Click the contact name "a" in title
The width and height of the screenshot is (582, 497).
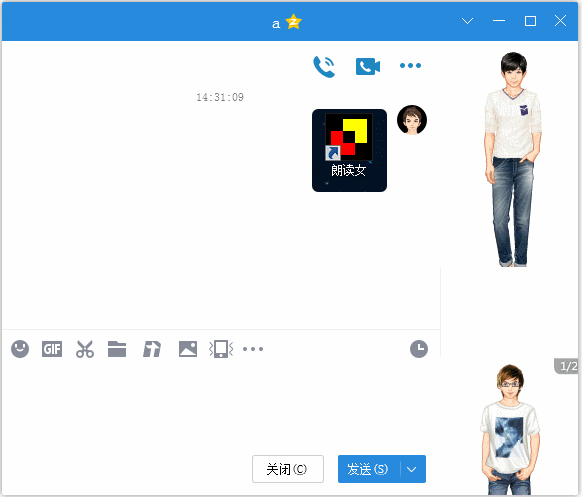[276, 24]
